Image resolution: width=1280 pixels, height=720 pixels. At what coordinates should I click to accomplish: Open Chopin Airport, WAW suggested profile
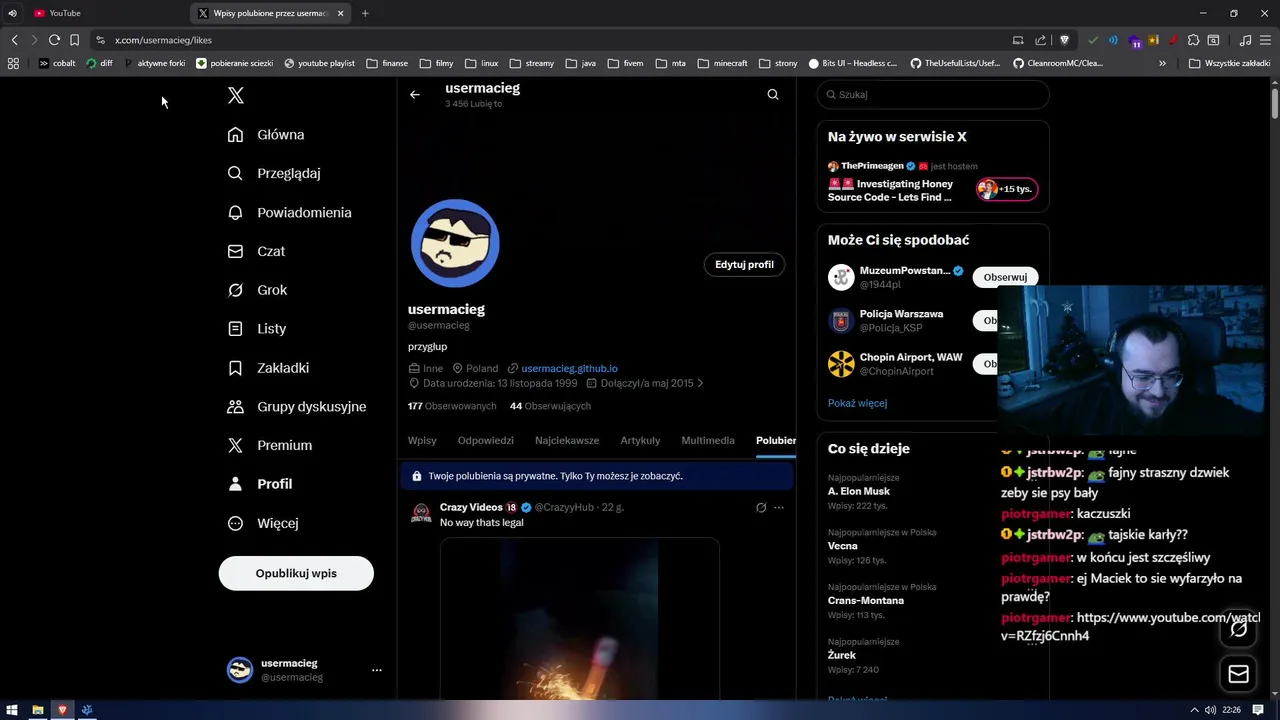tap(911, 357)
